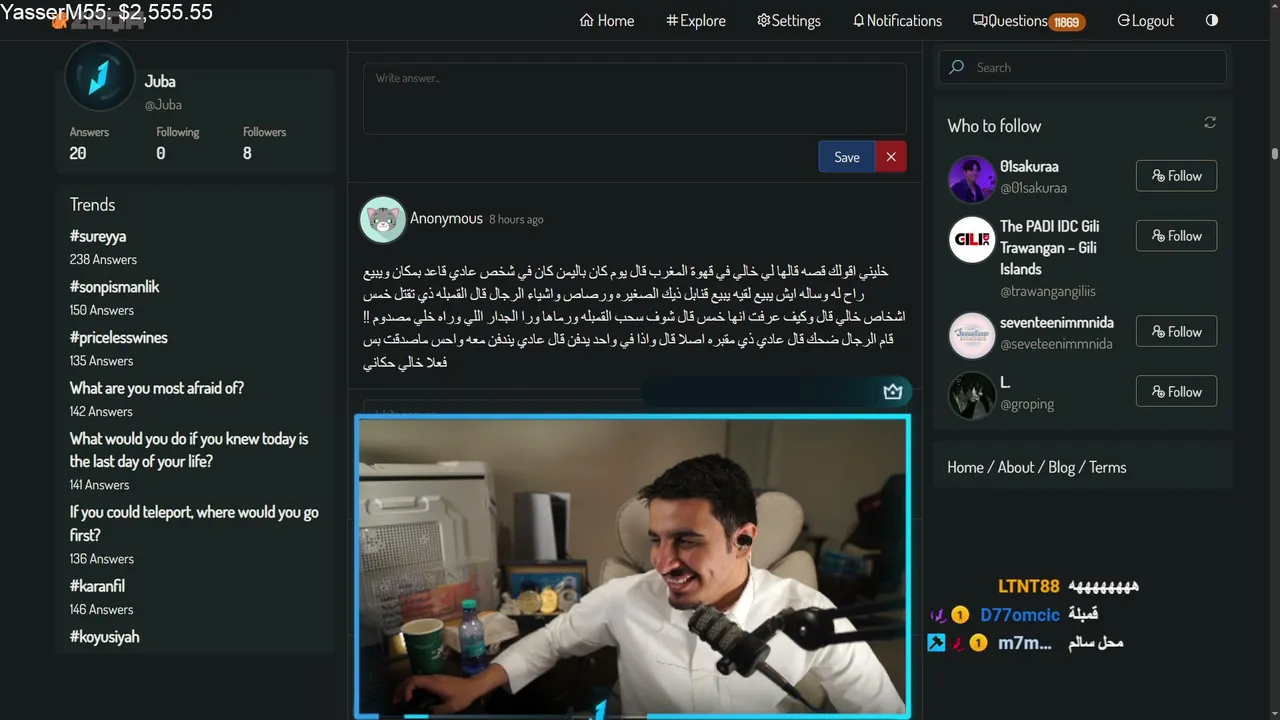Open the GILI logo avatar

972,239
